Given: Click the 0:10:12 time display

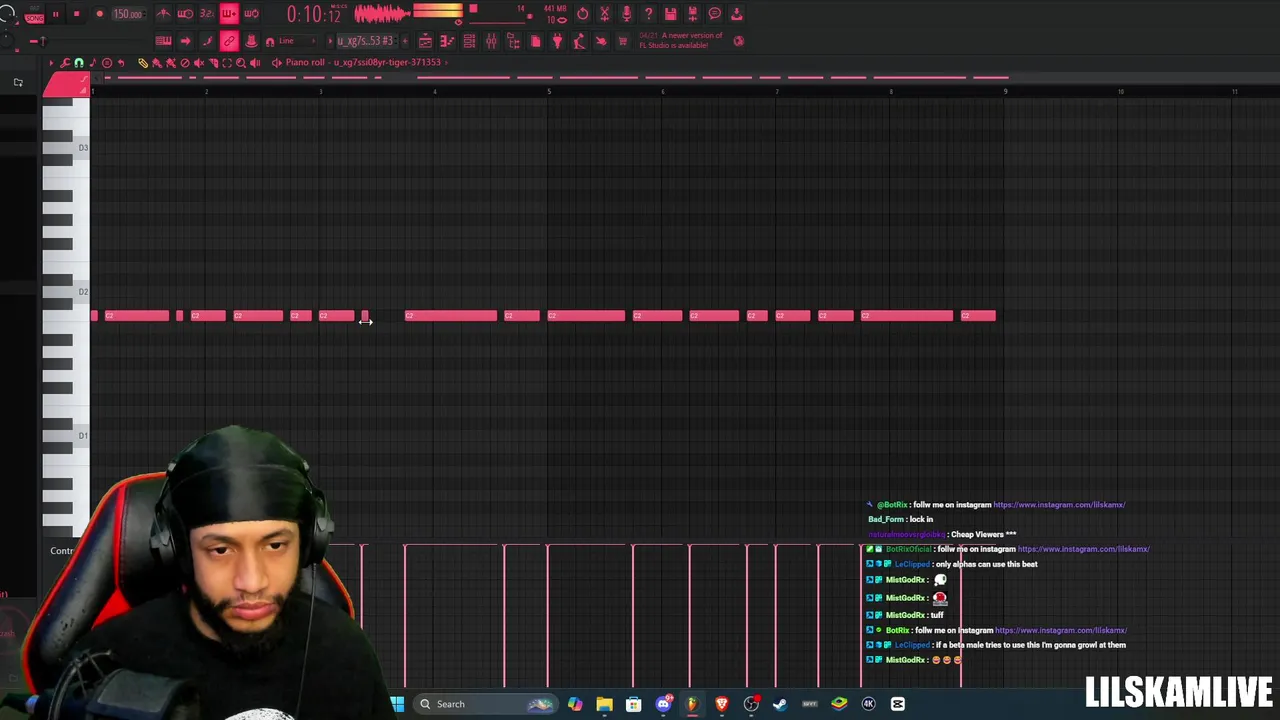Looking at the screenshot, I should [316, 14].
